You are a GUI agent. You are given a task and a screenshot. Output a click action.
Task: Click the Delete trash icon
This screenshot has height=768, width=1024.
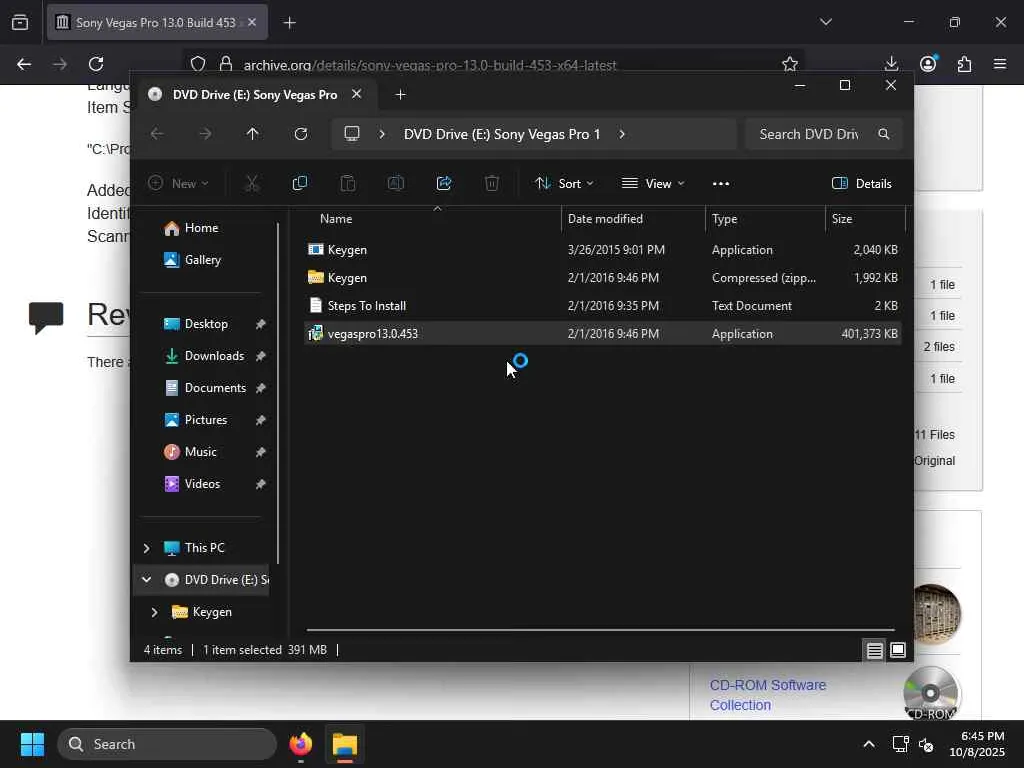click(x=492, y=184)
